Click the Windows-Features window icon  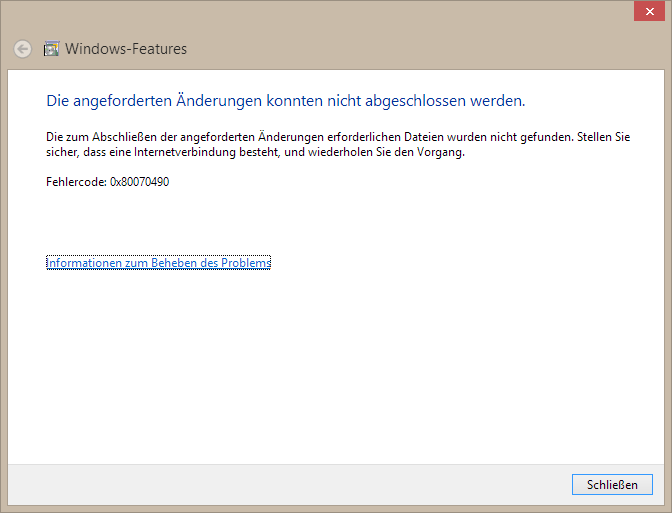pos(52,48)
